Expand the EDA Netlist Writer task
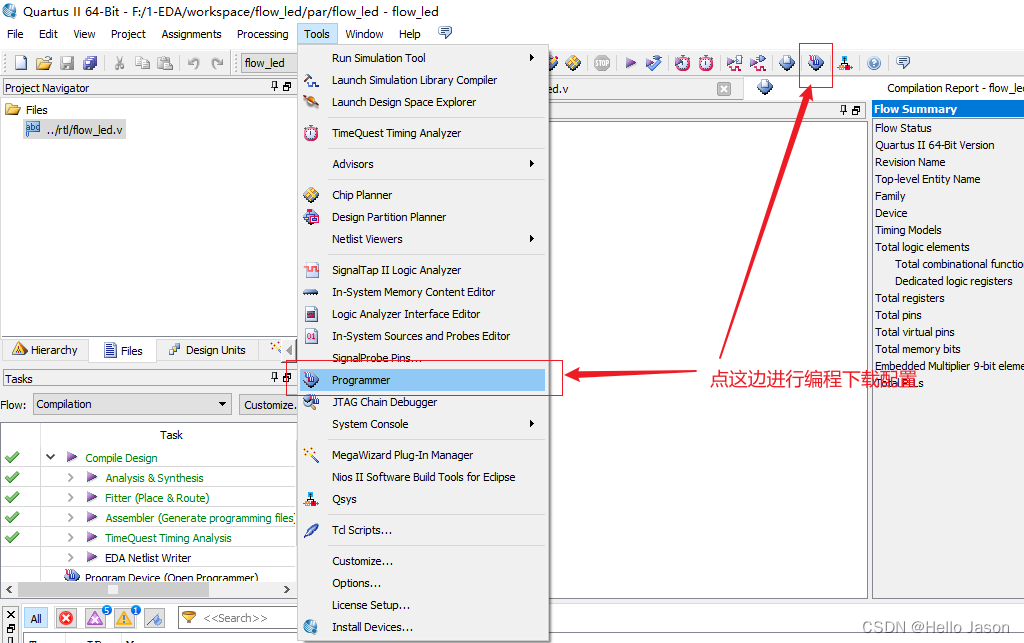The image size is (1024, 643). 71,557
